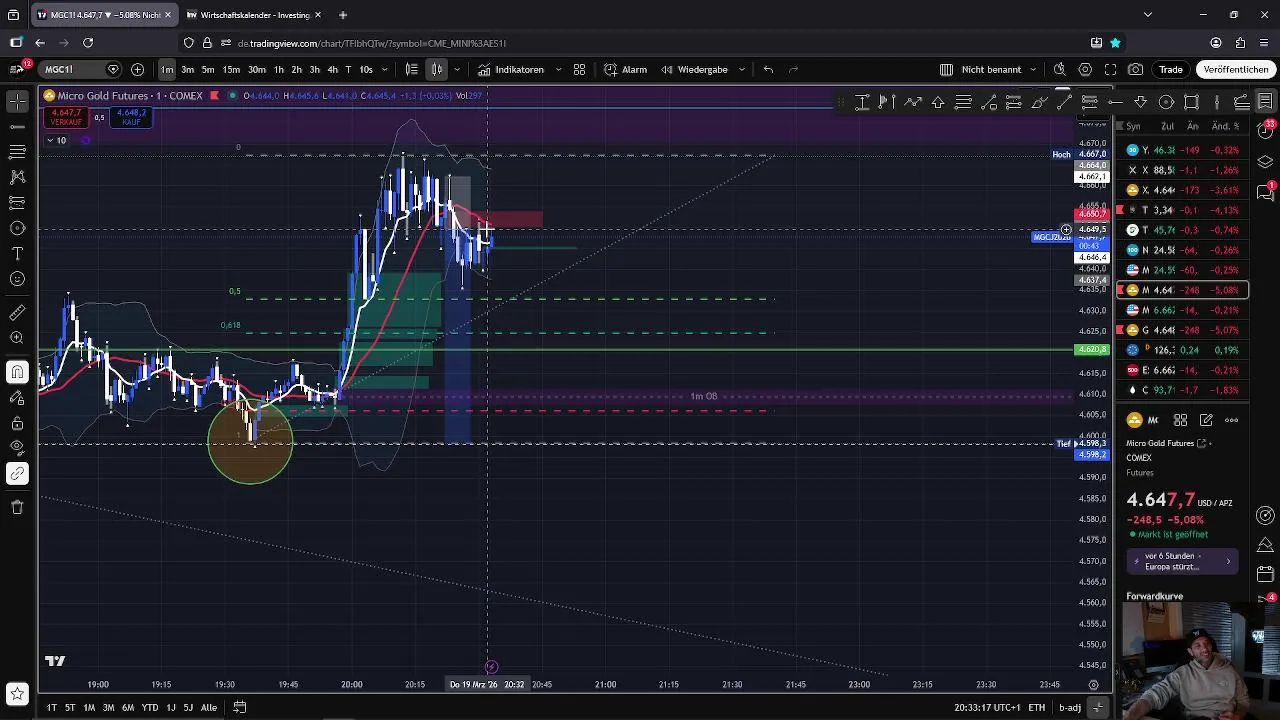This screenshot has height=720, width=1280.
Task: Select 1T date range
Action: click(x=51, y=707)
